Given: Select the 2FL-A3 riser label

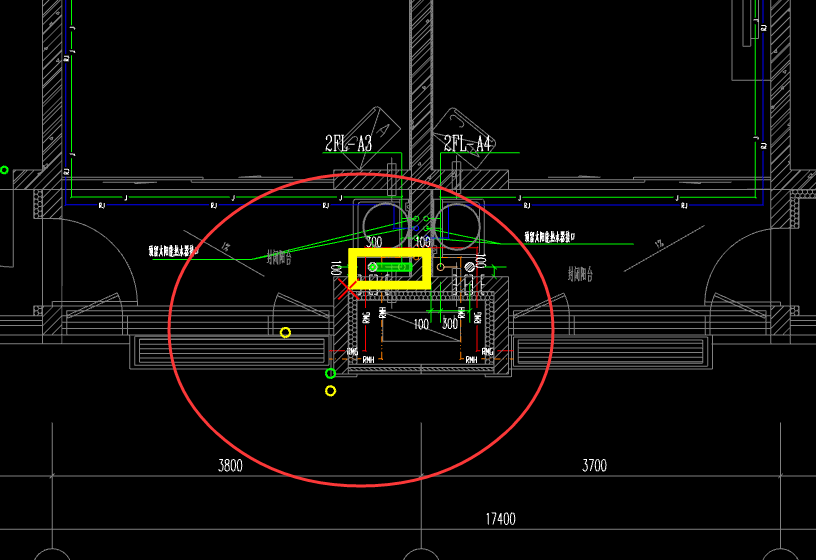Looking at the screenshot, I should coord(348,144).
